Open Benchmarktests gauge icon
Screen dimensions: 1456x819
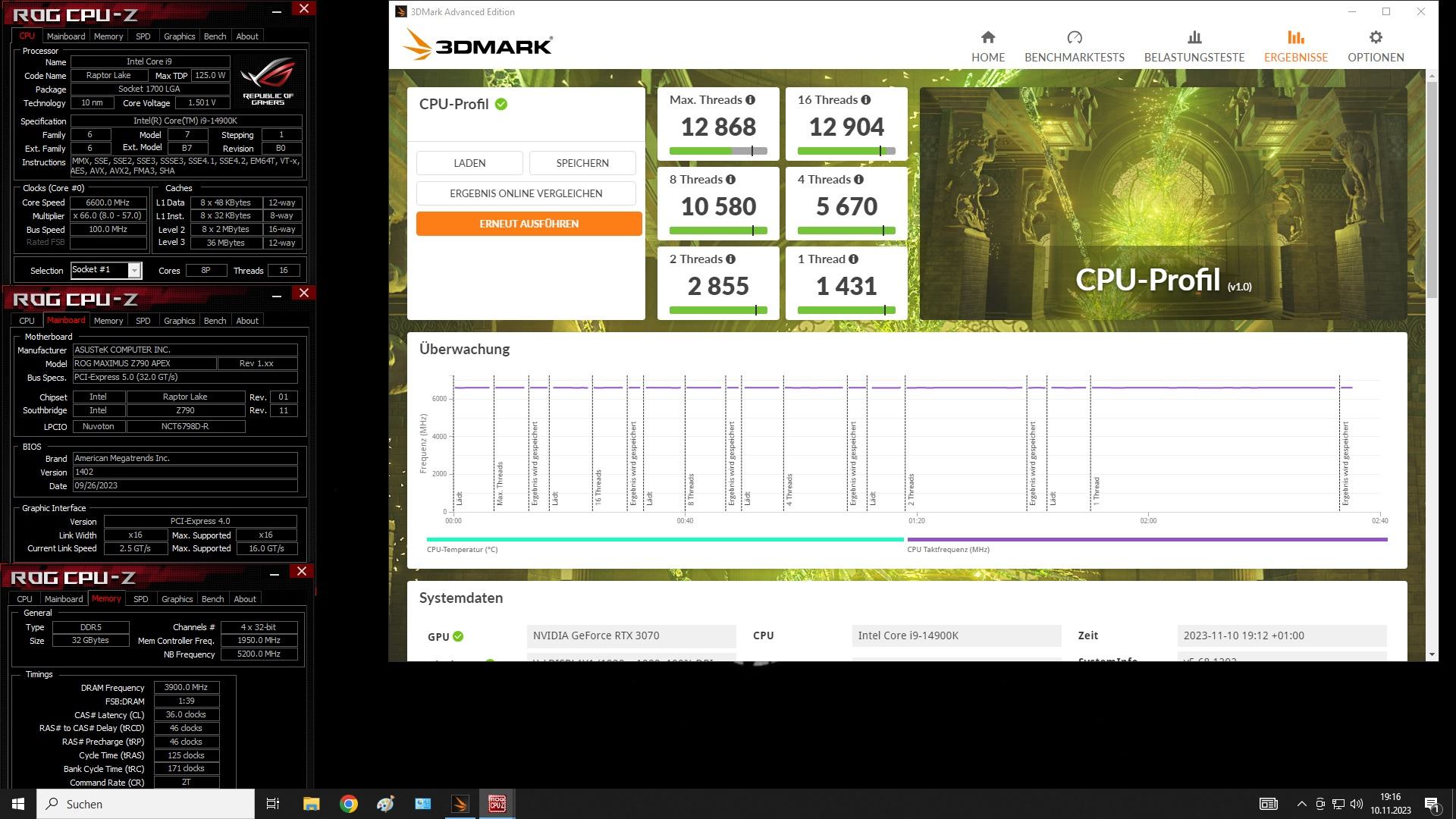coord(1074,38)
